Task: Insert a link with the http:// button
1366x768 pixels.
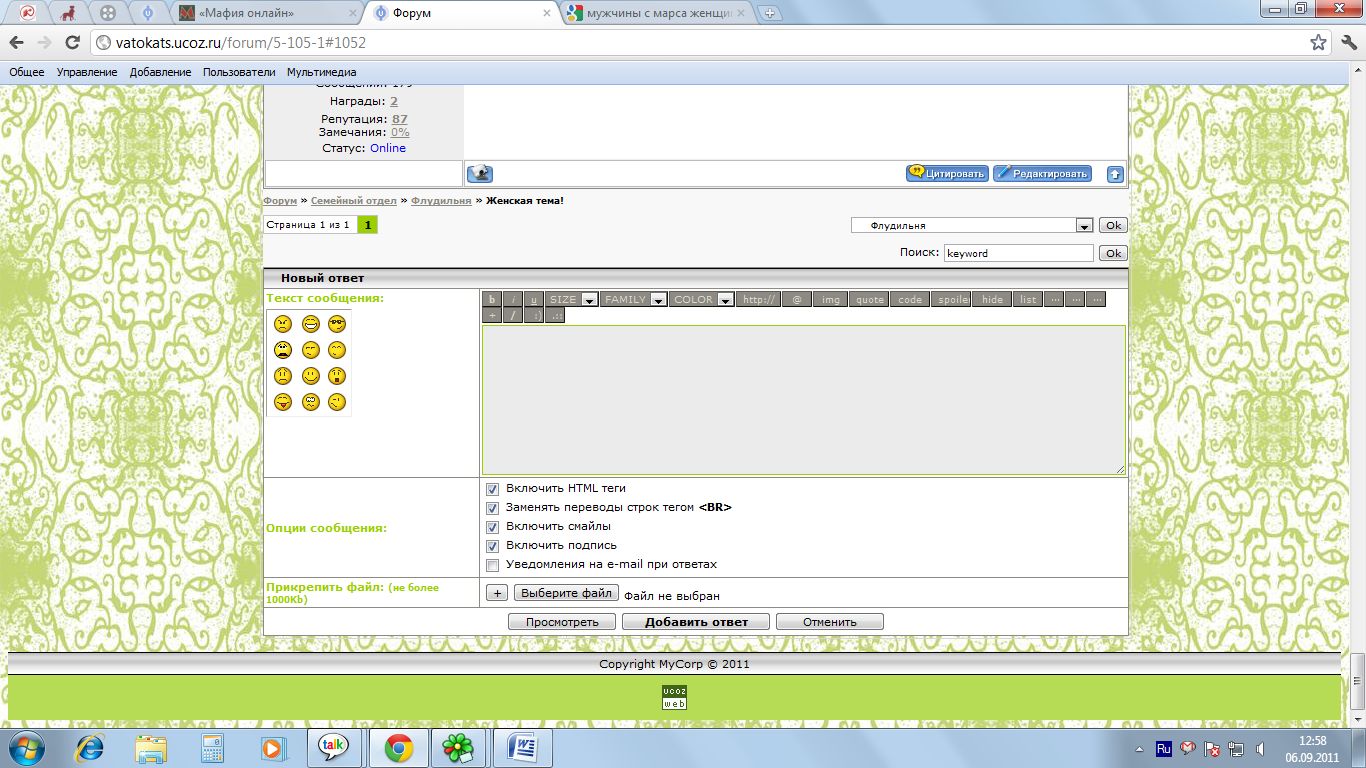Action: point(760,299)
